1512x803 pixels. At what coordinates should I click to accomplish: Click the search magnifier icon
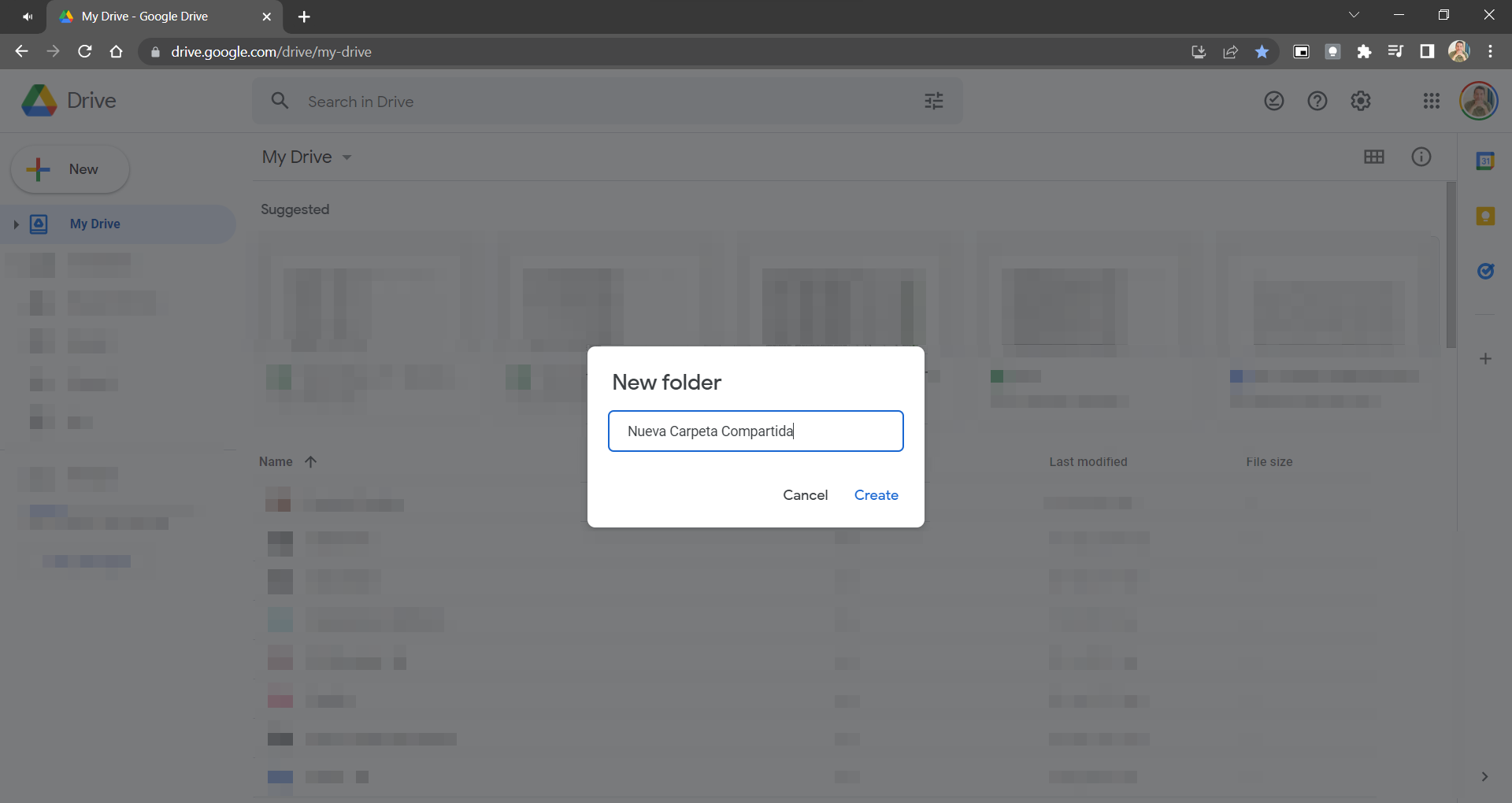(x=280, y=101)
